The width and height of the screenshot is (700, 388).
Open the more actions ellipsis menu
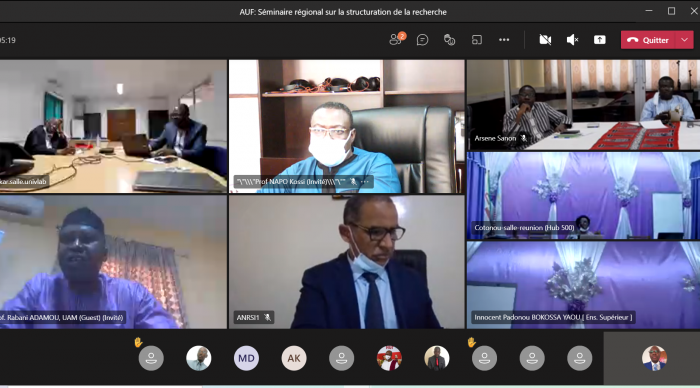point(504,40)
